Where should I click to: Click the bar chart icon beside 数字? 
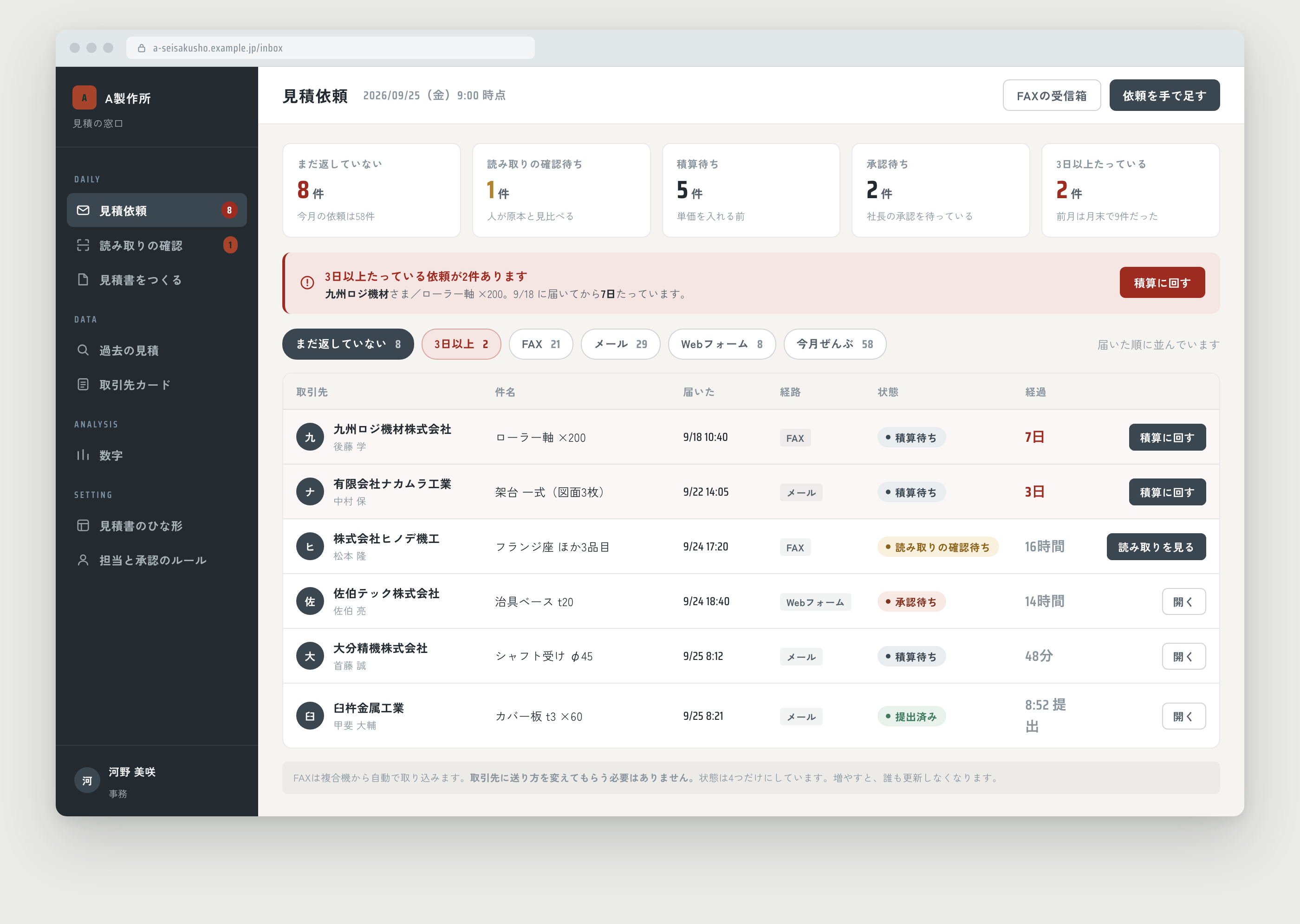pos(83,455)
